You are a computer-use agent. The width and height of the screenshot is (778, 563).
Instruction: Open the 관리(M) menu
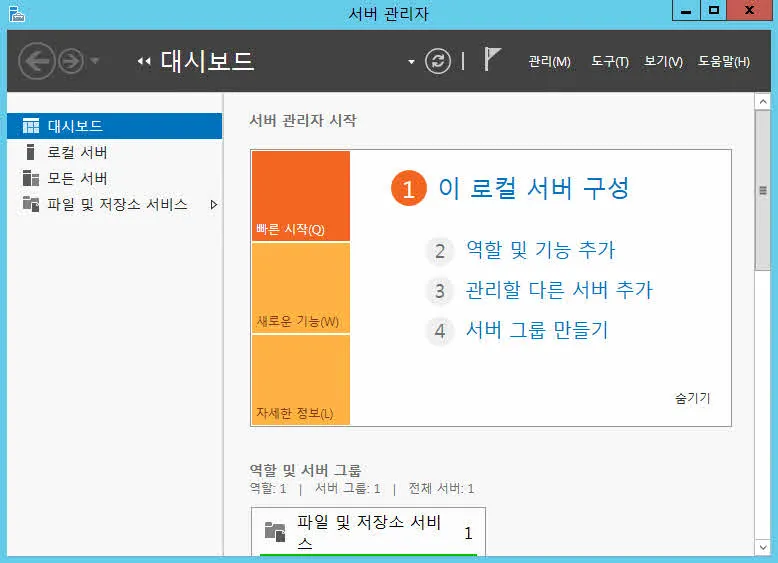549,62
